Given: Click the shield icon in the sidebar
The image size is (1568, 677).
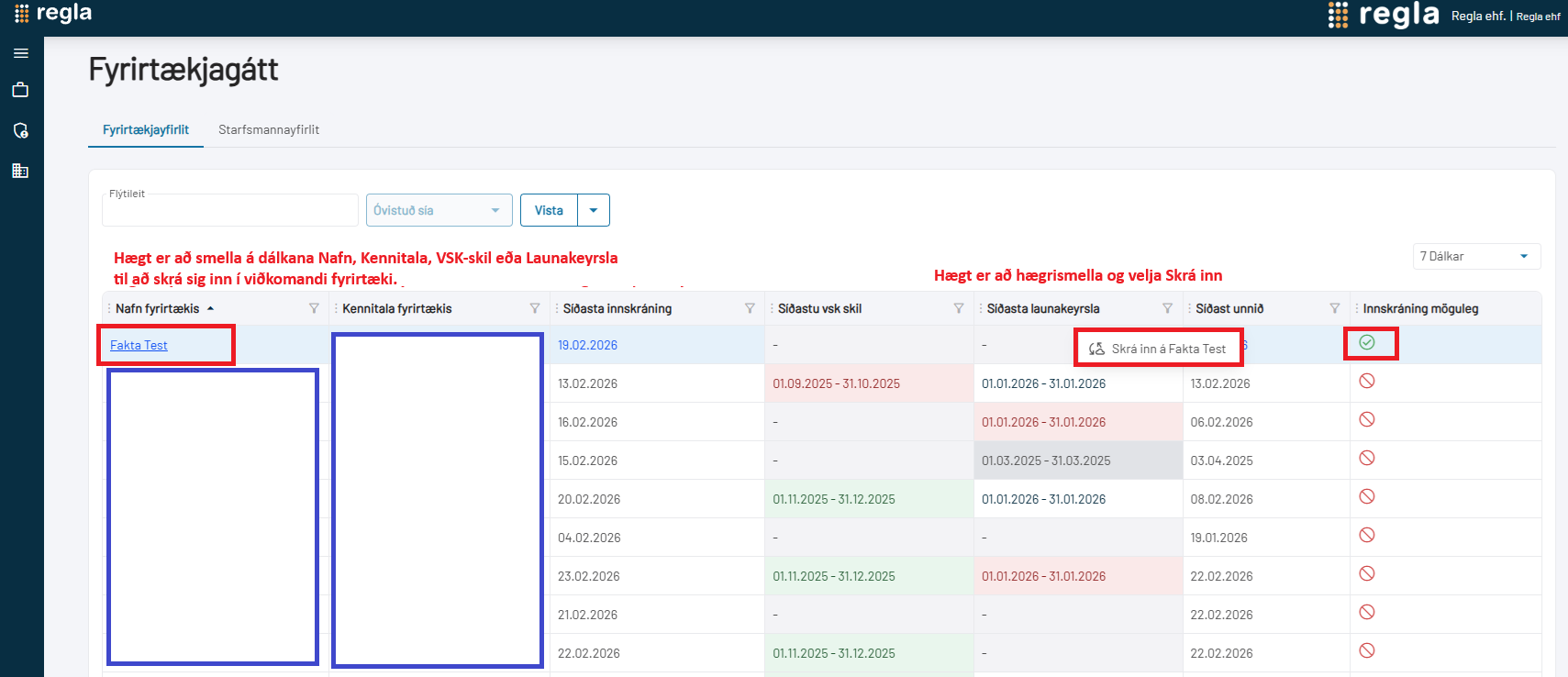Looking at the screenshot, I should 21,130.
